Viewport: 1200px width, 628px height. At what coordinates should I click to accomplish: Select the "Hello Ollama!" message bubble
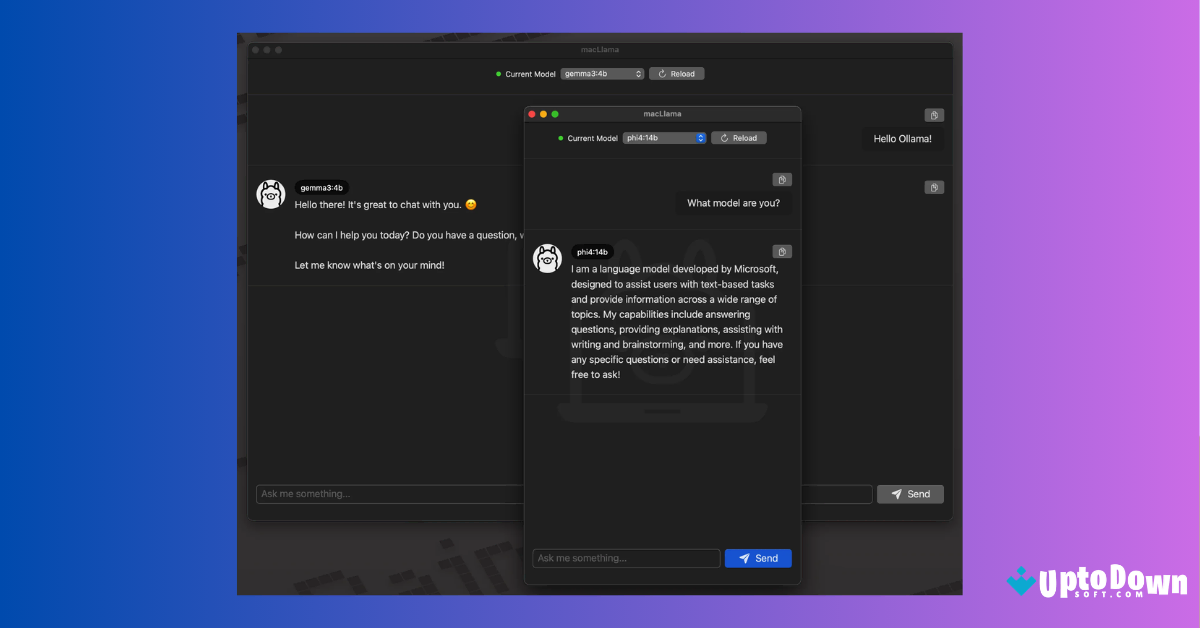(x=902, y=138)
